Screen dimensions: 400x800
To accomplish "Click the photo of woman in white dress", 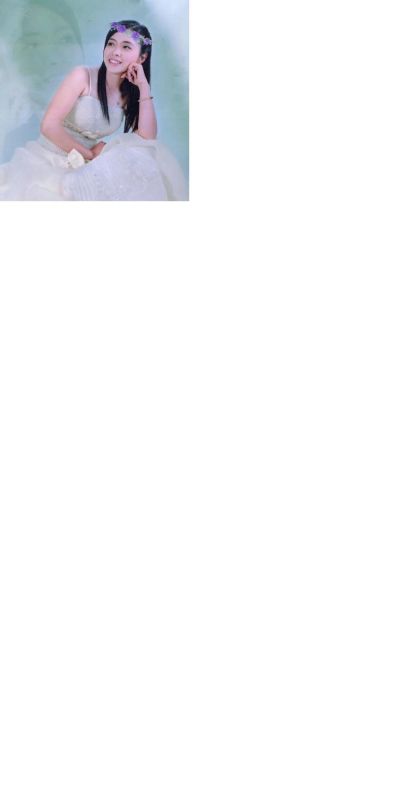I will pos(94,100).
